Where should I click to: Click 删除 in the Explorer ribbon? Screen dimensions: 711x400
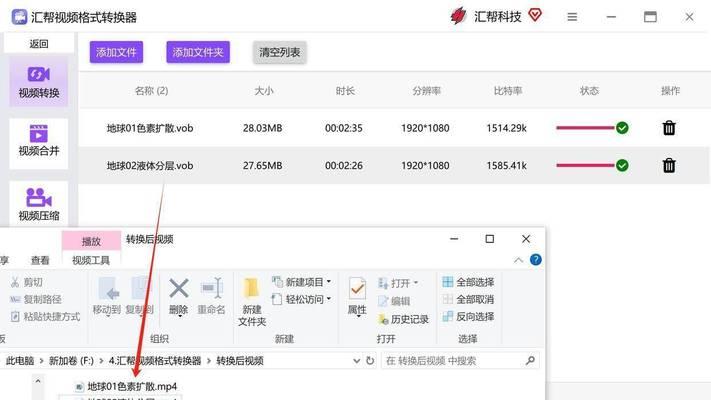(179, 296)
